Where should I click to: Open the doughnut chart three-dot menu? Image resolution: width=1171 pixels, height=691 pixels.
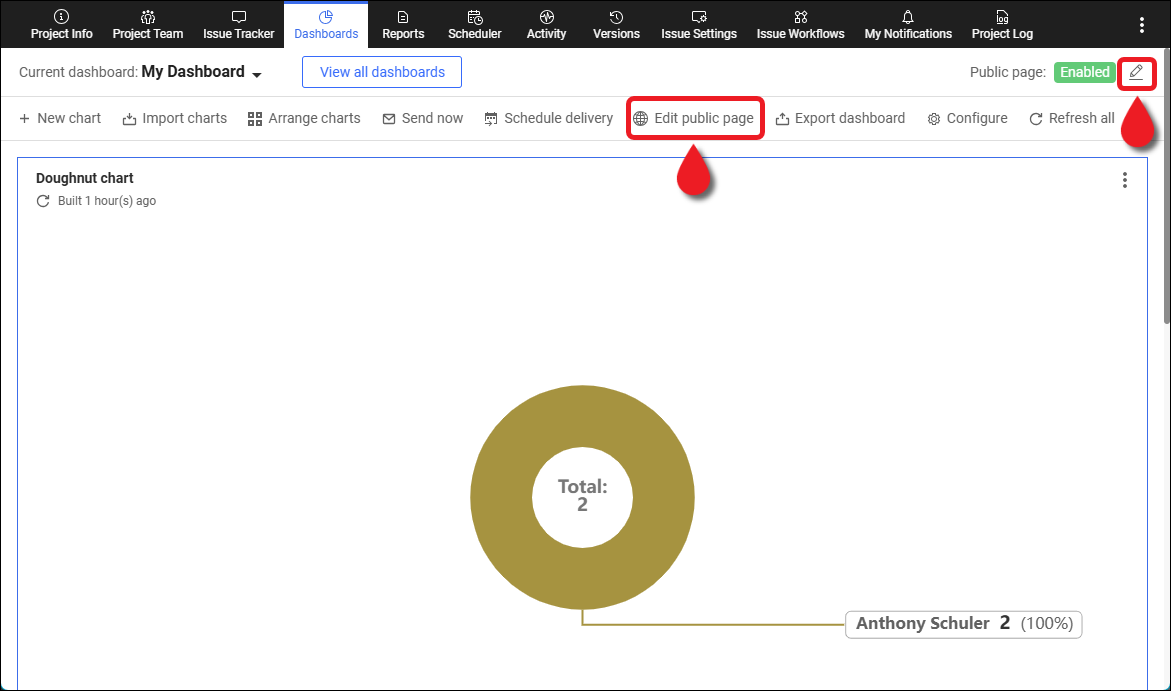tap(1125, 180)
